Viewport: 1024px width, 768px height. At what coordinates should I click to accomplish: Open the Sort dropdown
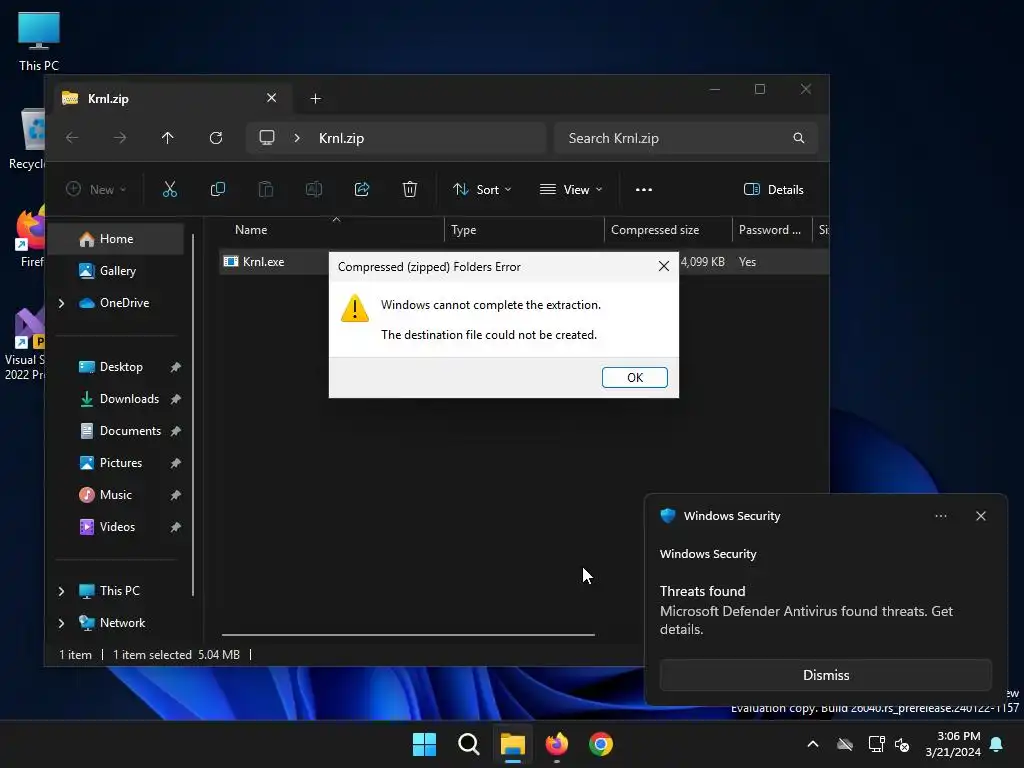482,189
